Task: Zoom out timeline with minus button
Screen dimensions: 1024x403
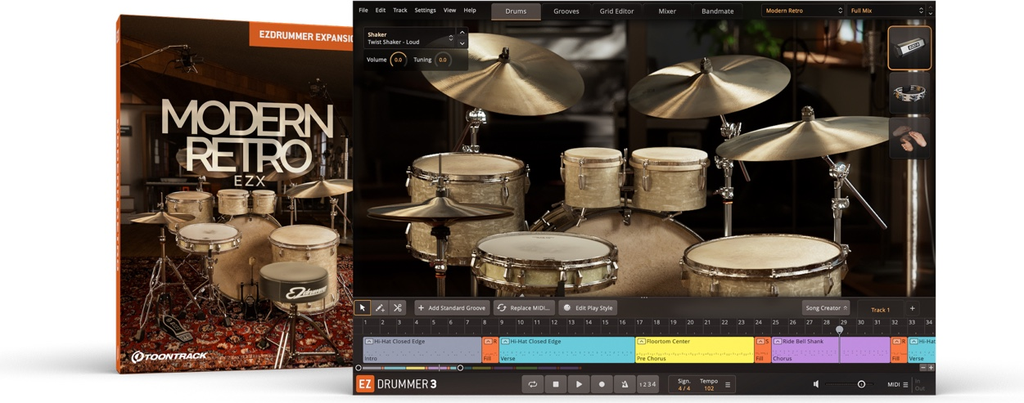Action: [923, 368]
